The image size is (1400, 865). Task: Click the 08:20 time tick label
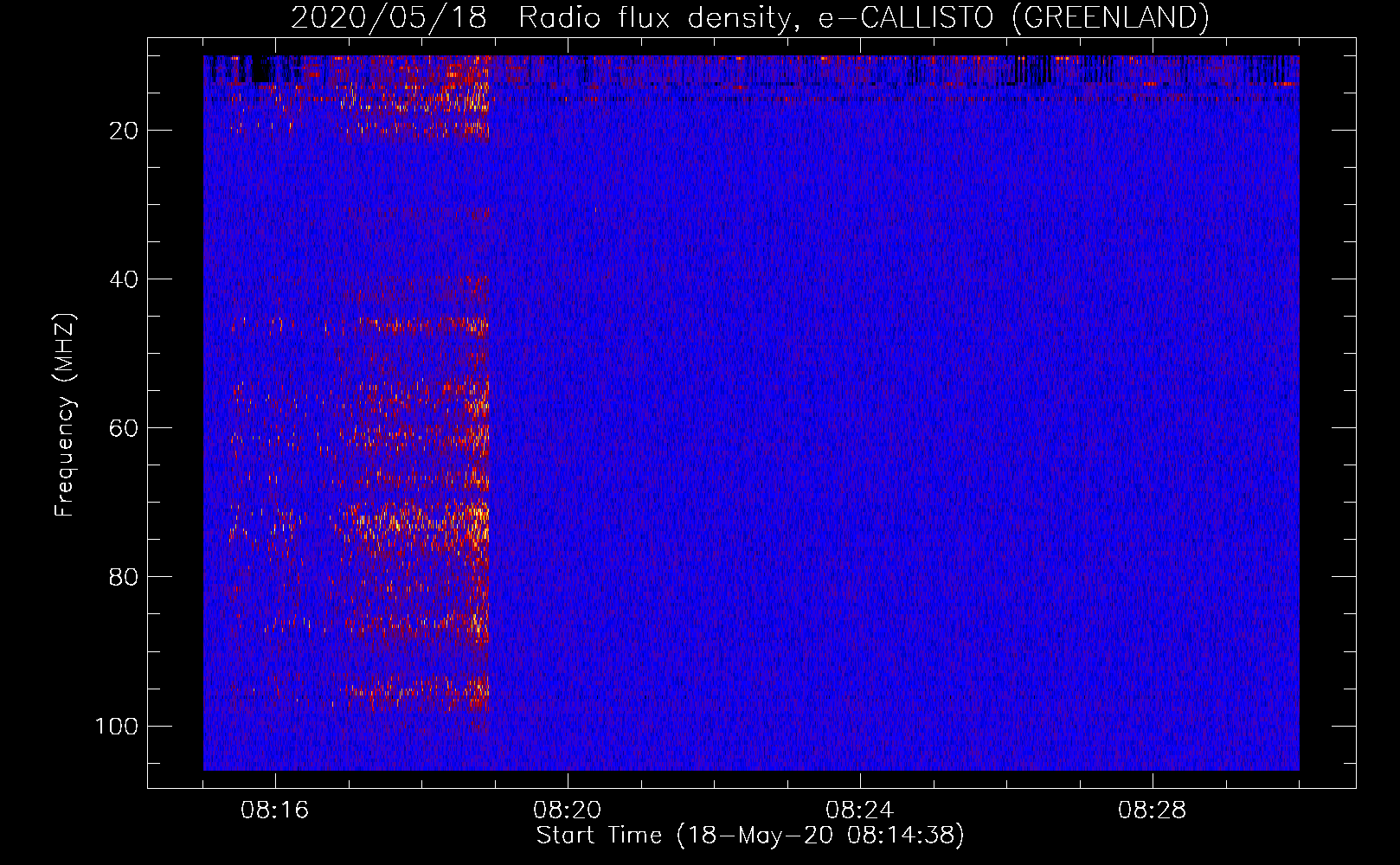click(x=568, y=811)
